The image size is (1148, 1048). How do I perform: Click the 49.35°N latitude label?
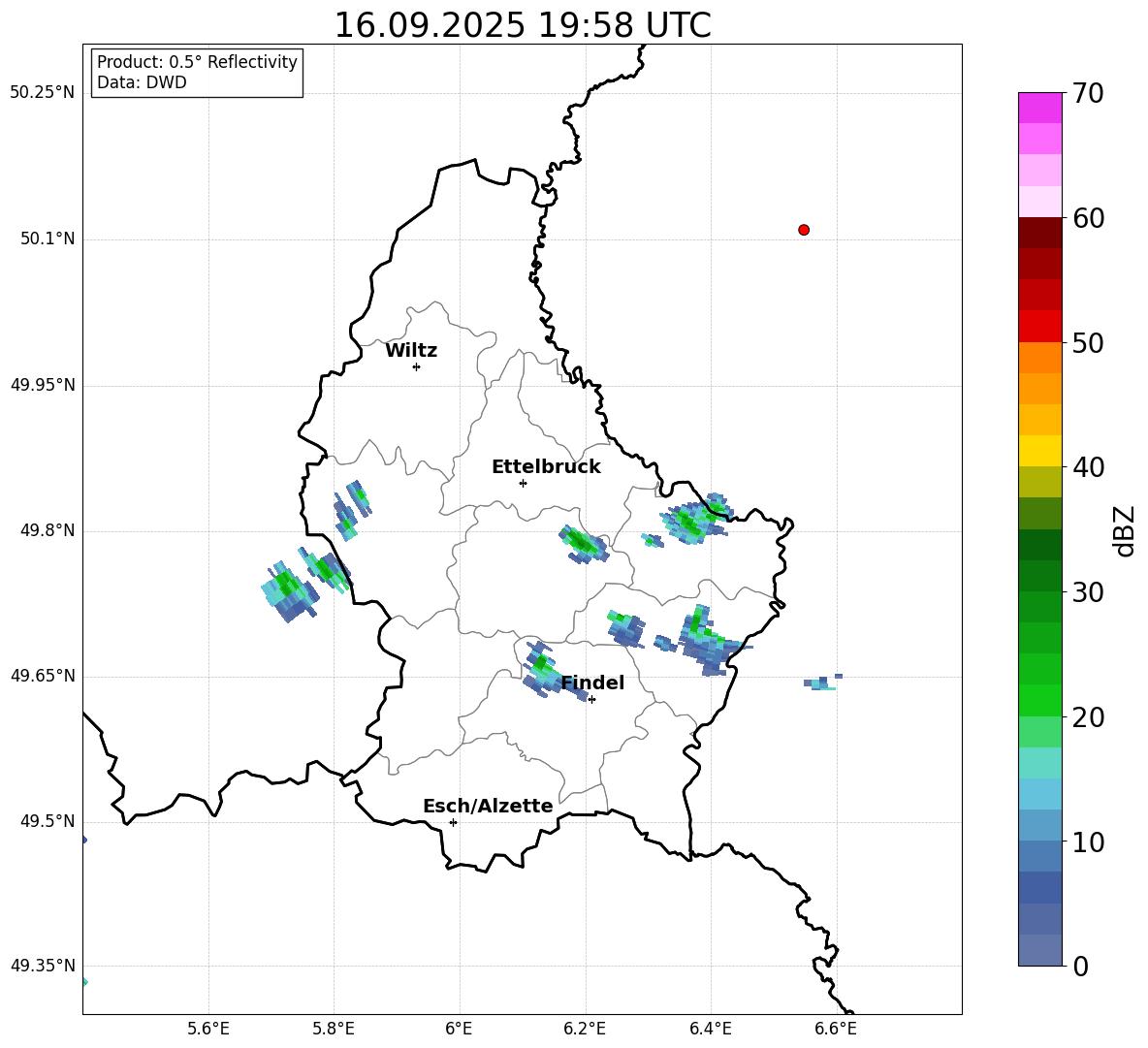pos(43,966)
